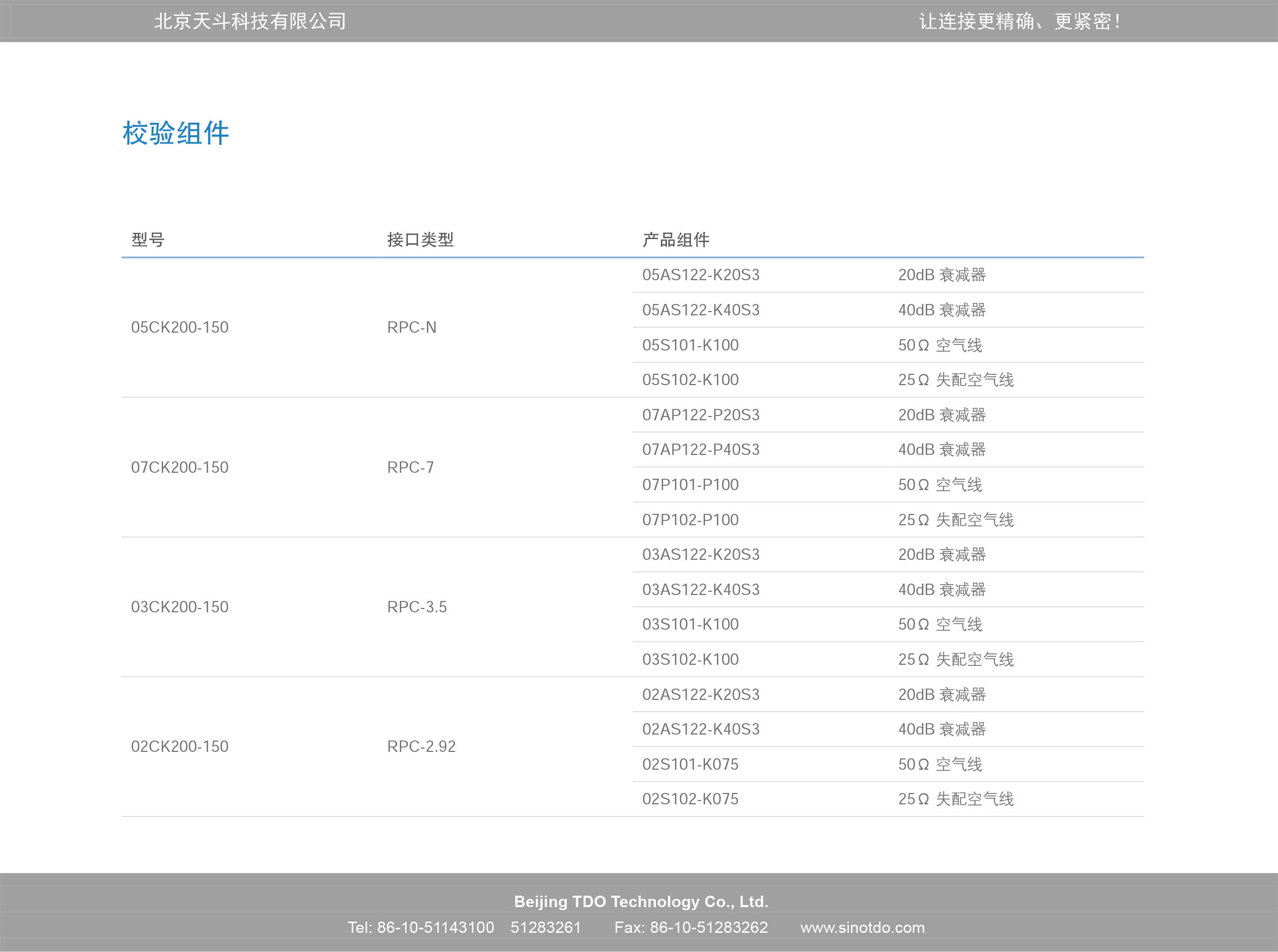1278x952 pixels.
Task: Click the telephone number 86-10-51143100
Action: tap(435, 927)
